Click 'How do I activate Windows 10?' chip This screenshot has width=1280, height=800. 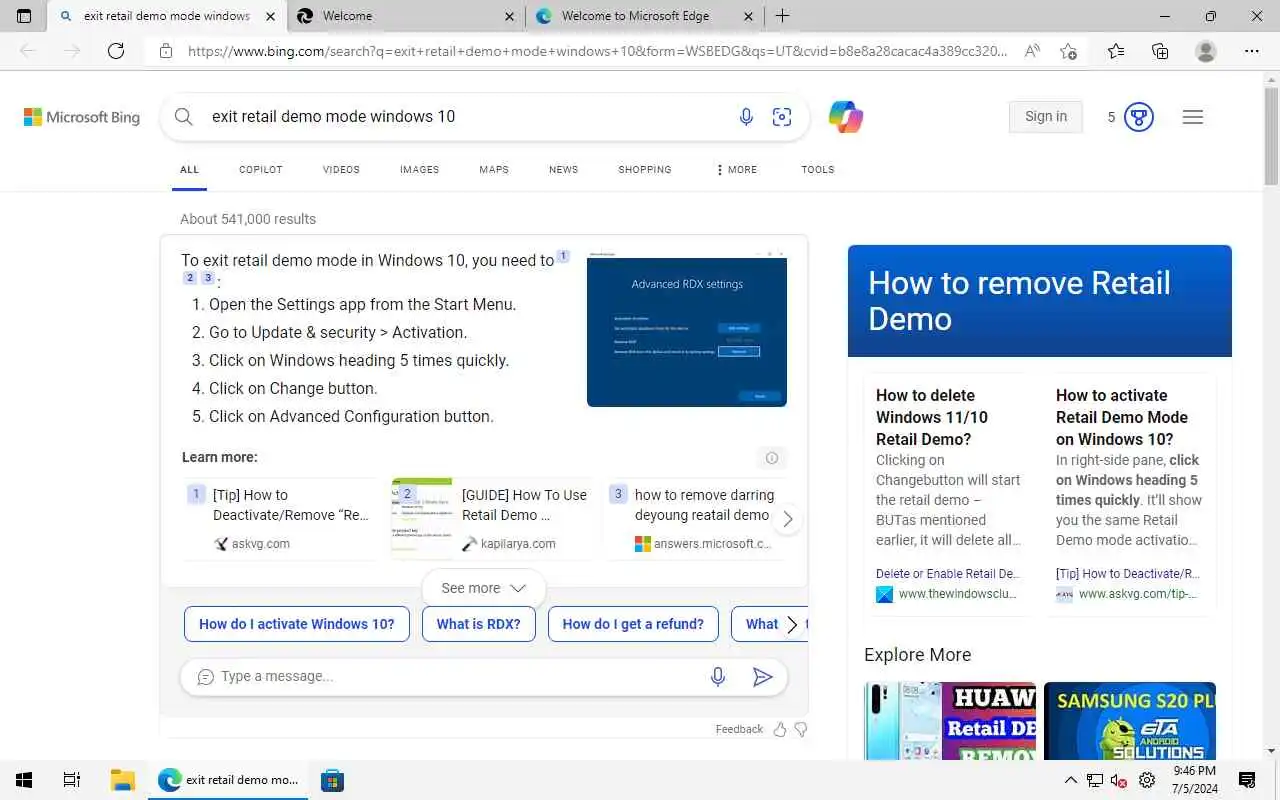297,624
